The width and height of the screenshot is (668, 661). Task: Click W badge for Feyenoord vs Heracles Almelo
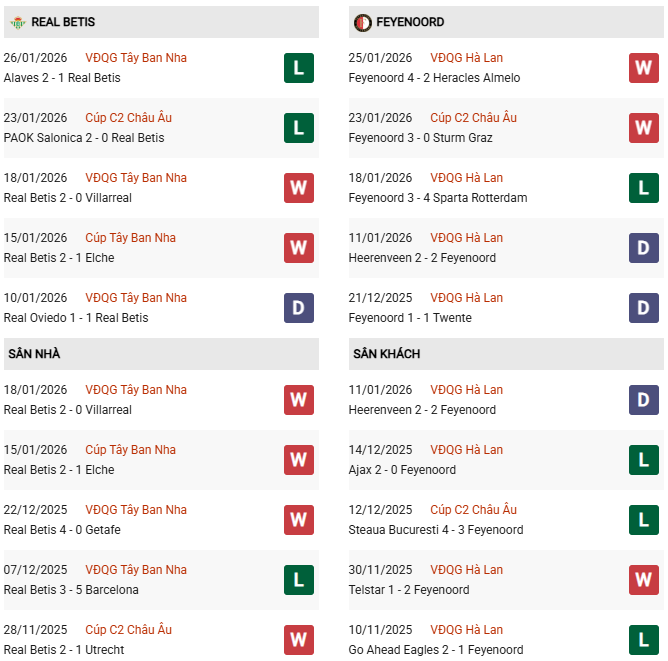[643, 68]
